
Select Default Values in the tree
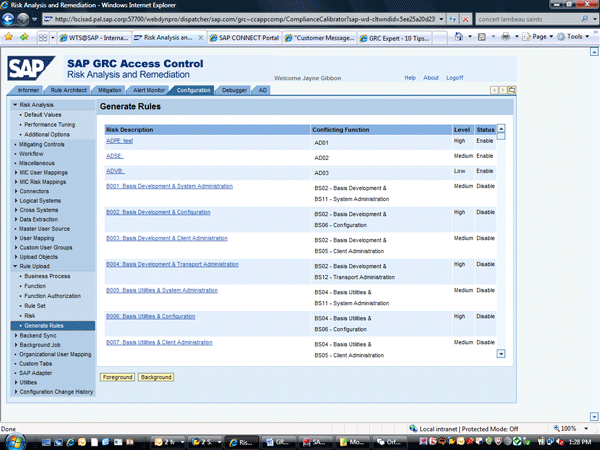[x=42, y=114]
